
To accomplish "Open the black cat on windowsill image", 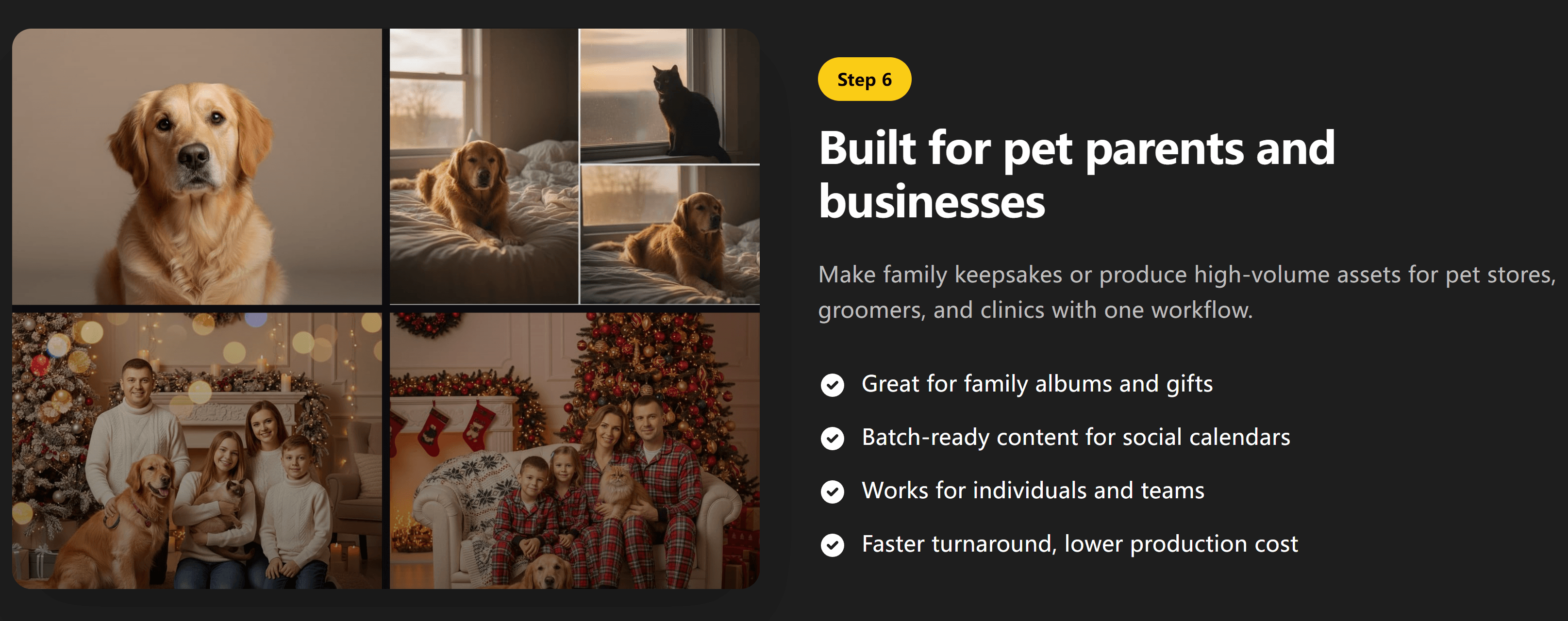I will click(669, 96).
